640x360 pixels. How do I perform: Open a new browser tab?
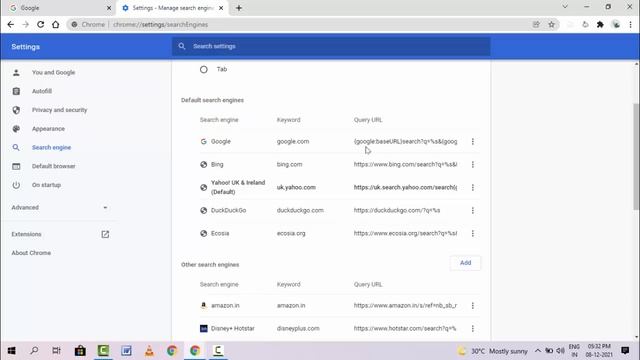239,8
